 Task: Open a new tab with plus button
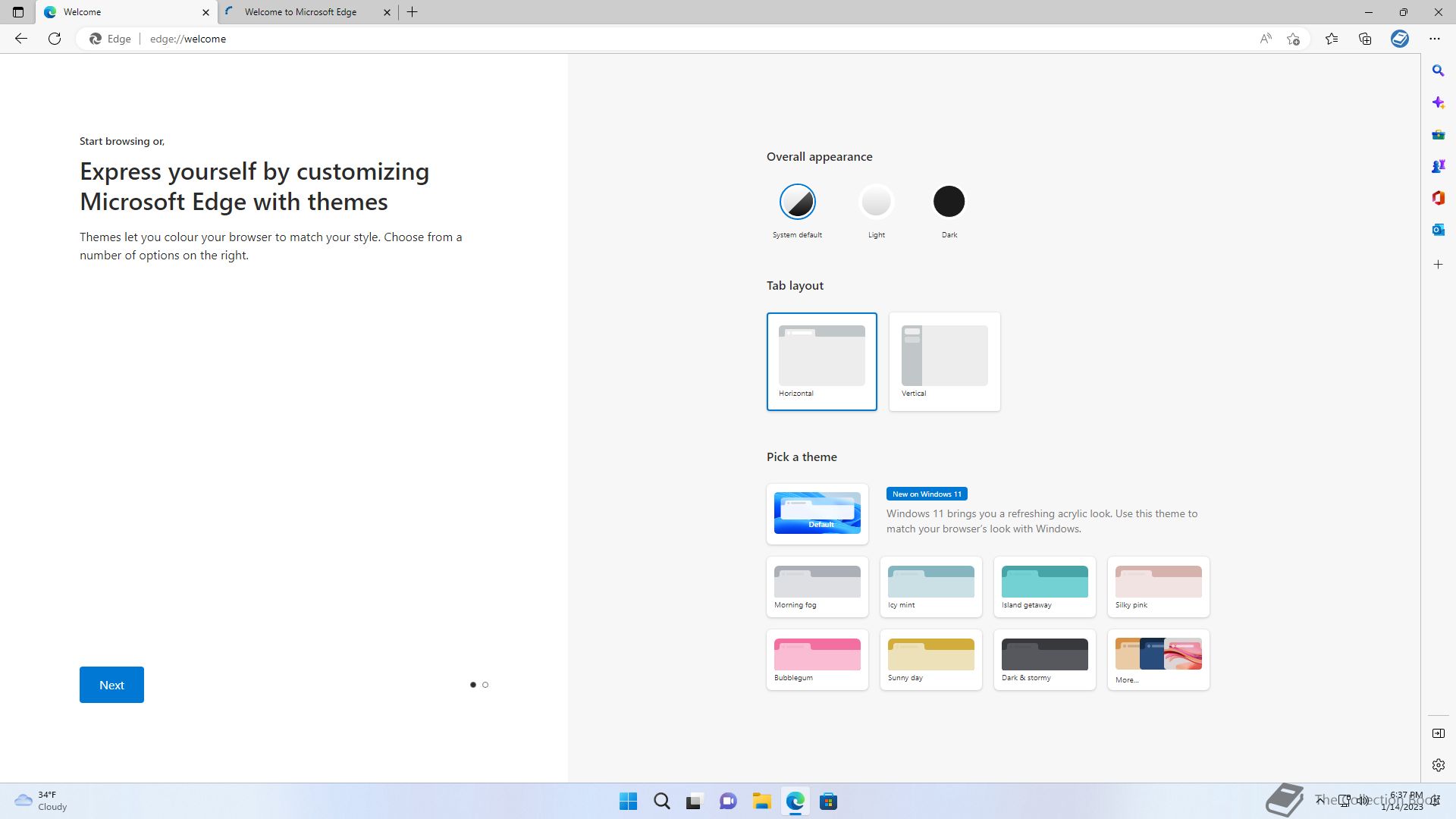coord(413,12)
